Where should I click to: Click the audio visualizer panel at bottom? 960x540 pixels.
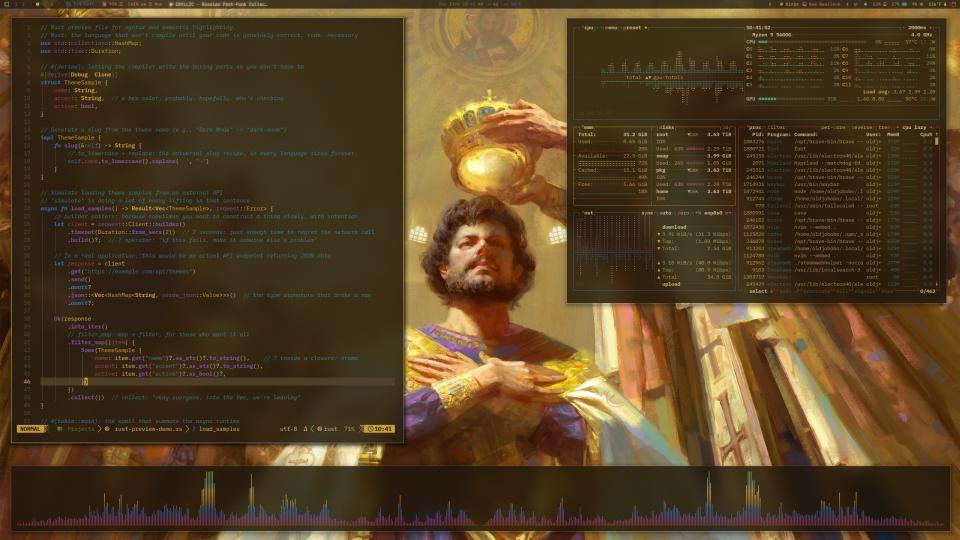[x=481, y=498]
